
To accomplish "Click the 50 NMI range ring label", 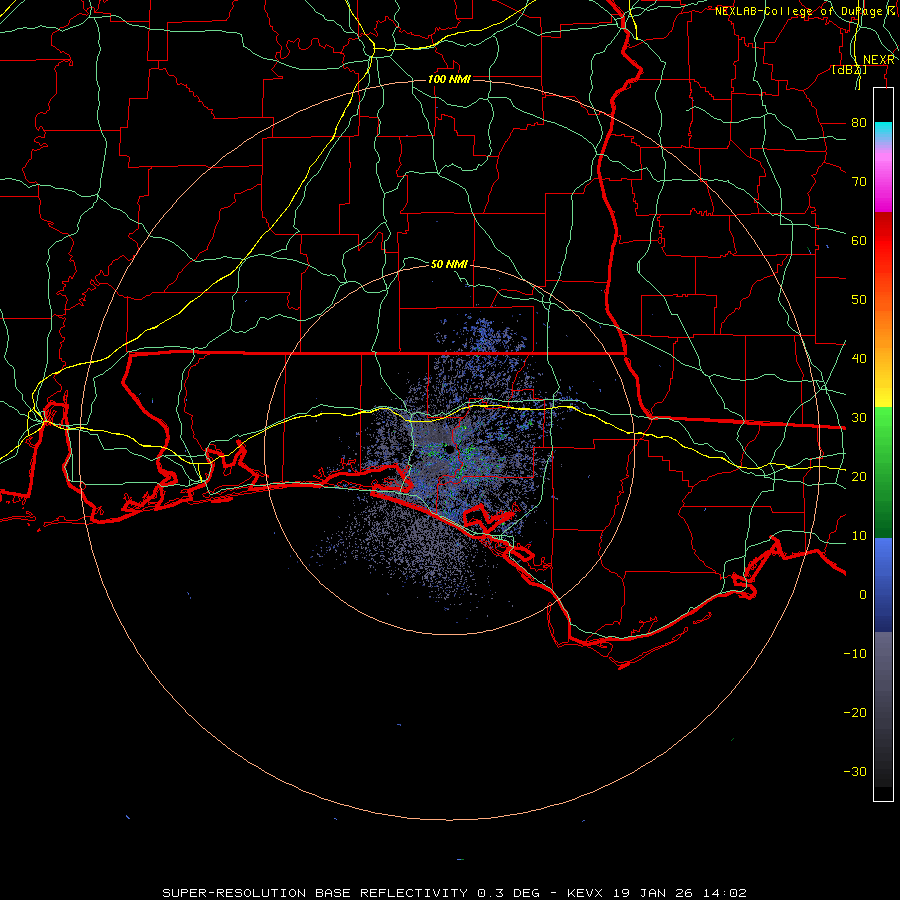I will pos(449,264).
